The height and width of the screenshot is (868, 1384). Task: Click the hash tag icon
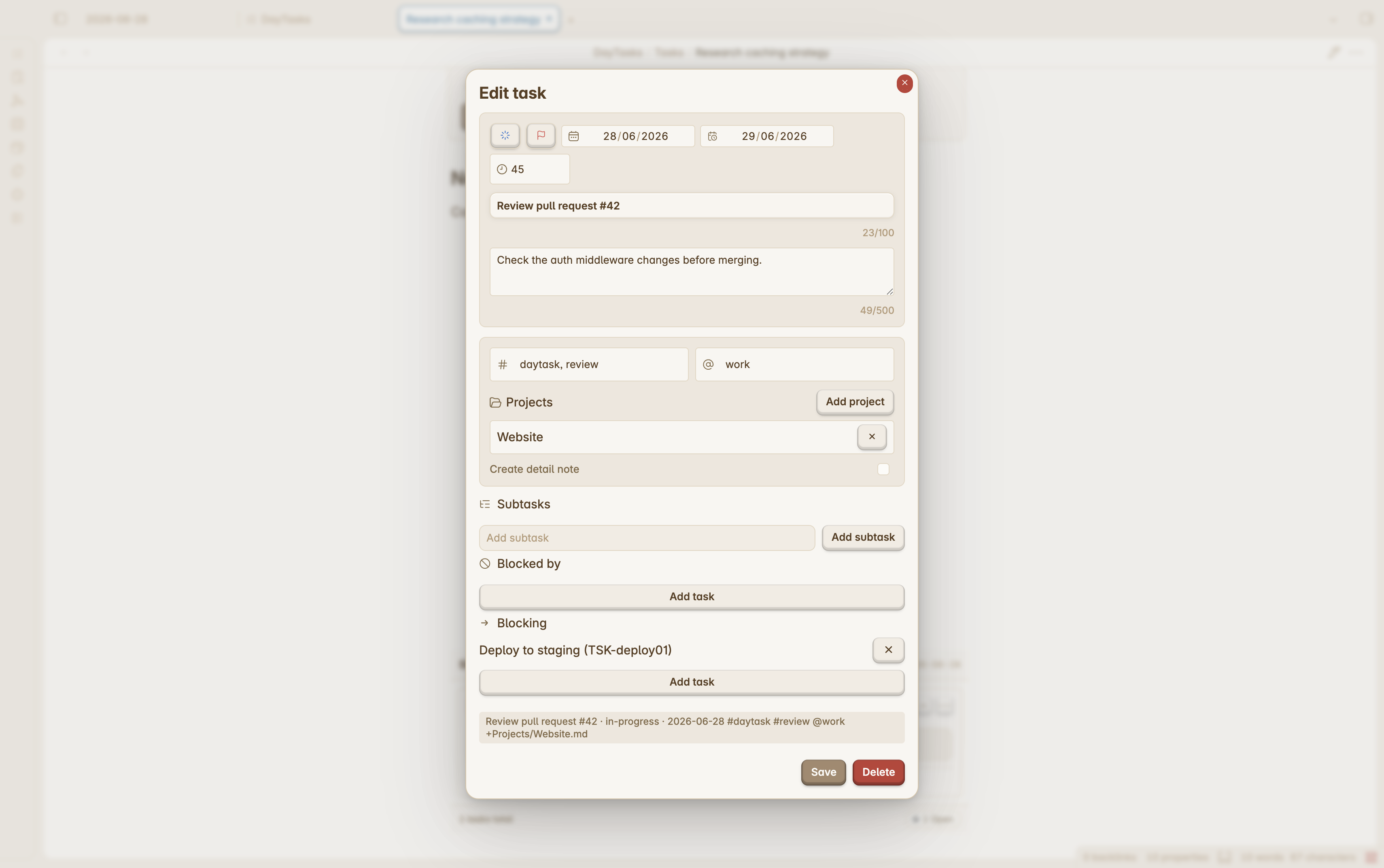tap(503, 364)
